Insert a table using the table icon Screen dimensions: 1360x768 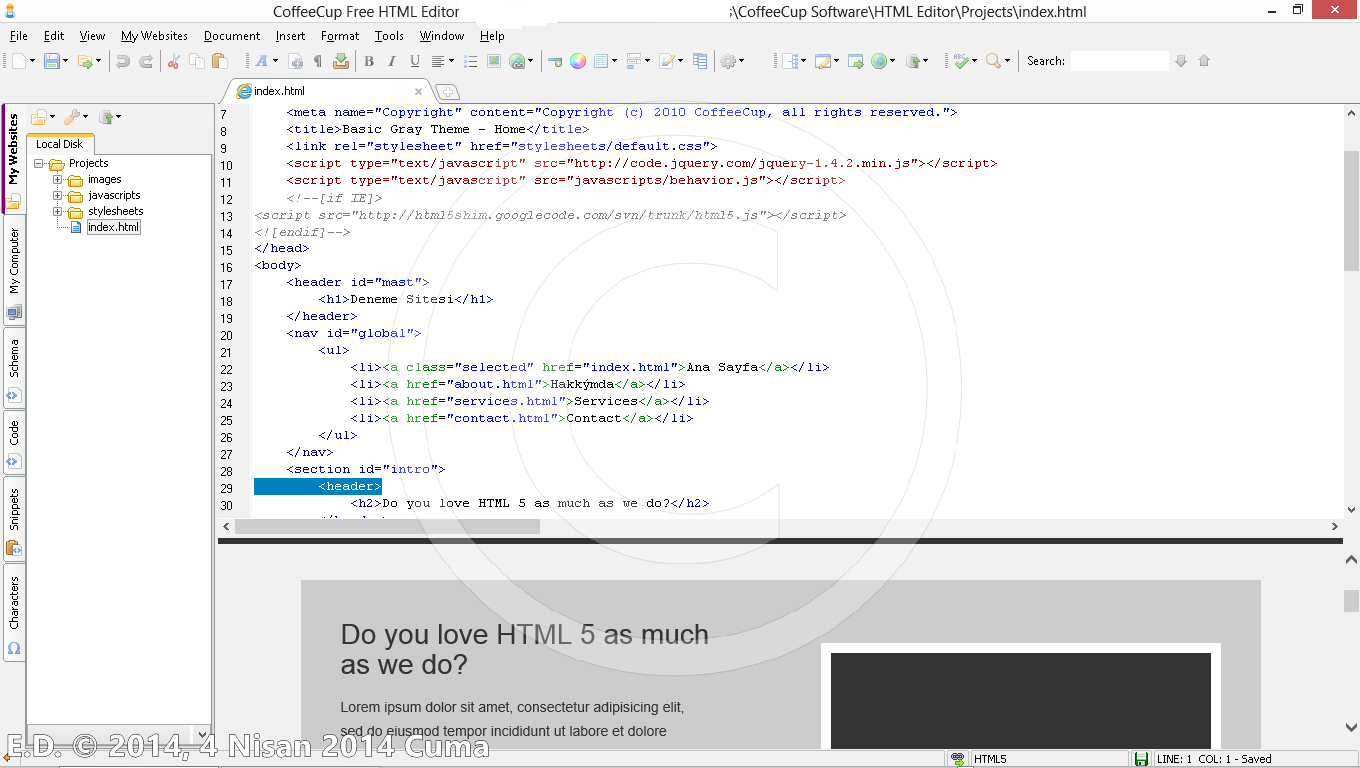click(x=600, y=61)
